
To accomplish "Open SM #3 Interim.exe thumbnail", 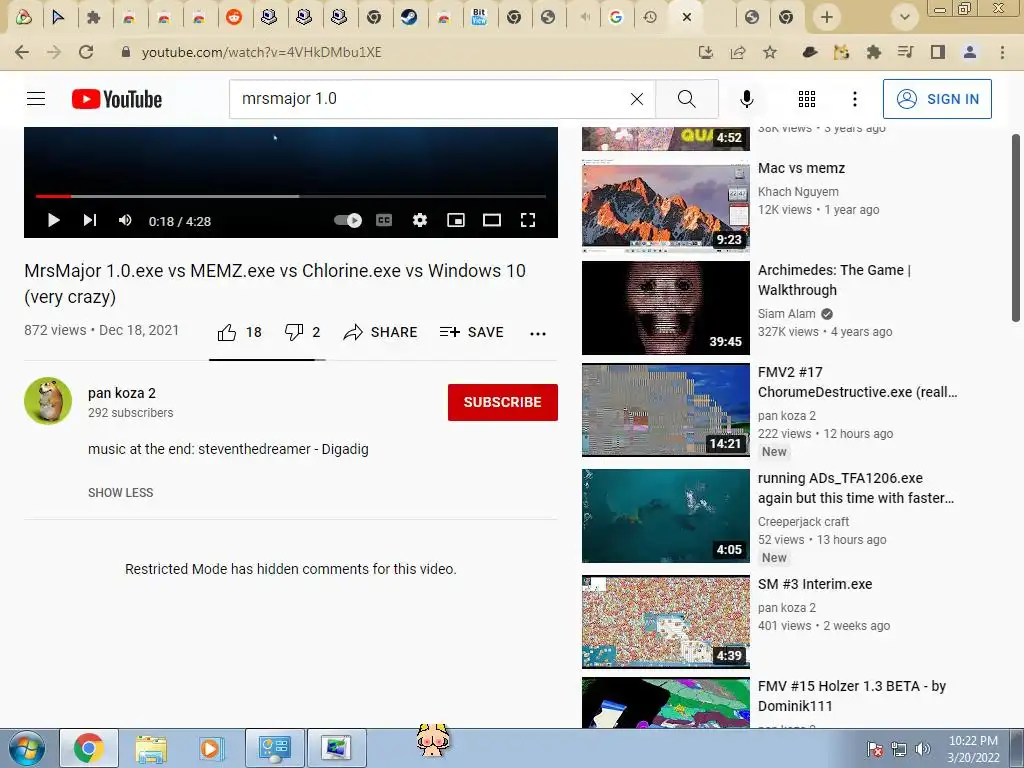I will [665, 622].
